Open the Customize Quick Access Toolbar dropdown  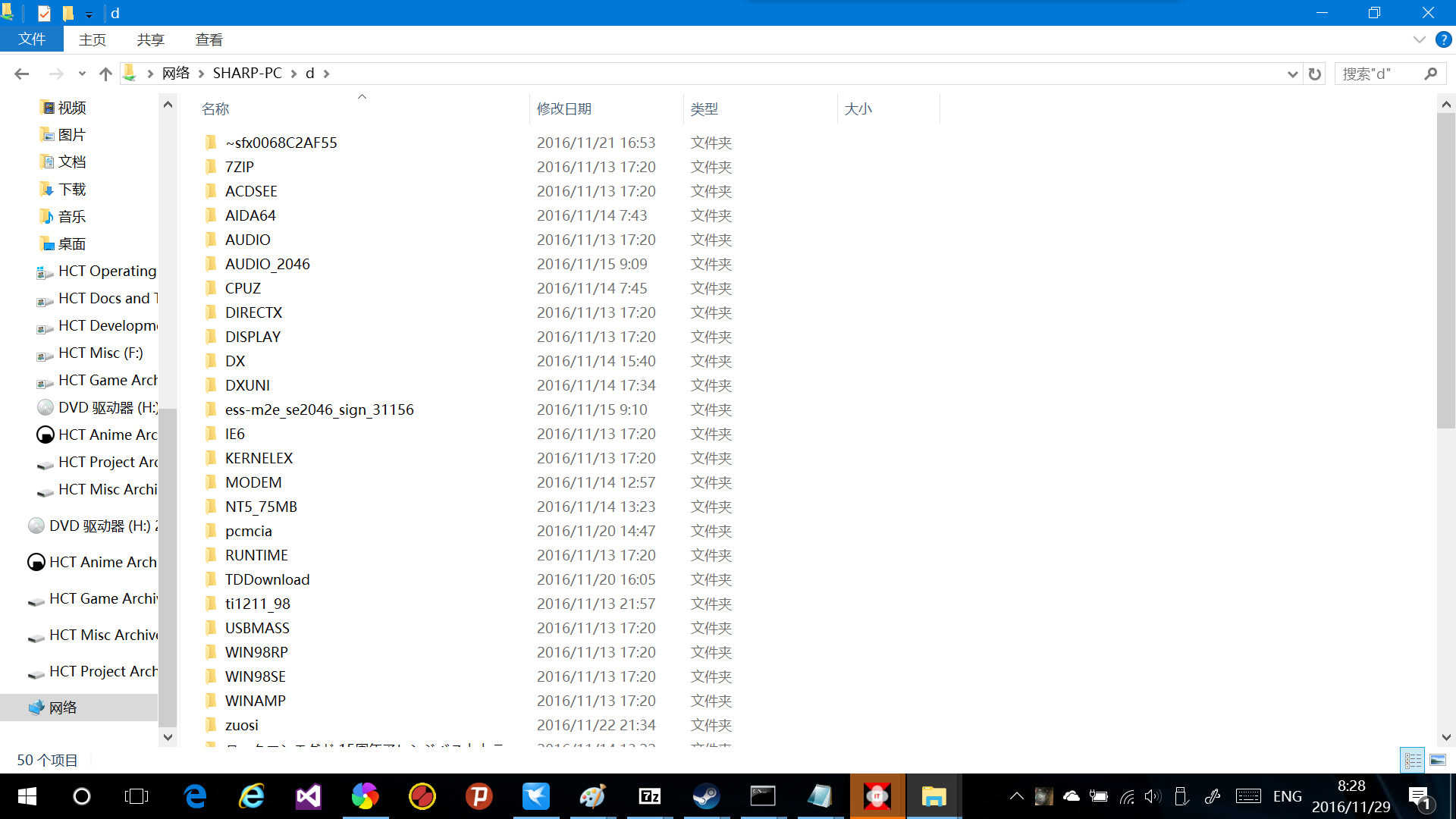[89, 14]
